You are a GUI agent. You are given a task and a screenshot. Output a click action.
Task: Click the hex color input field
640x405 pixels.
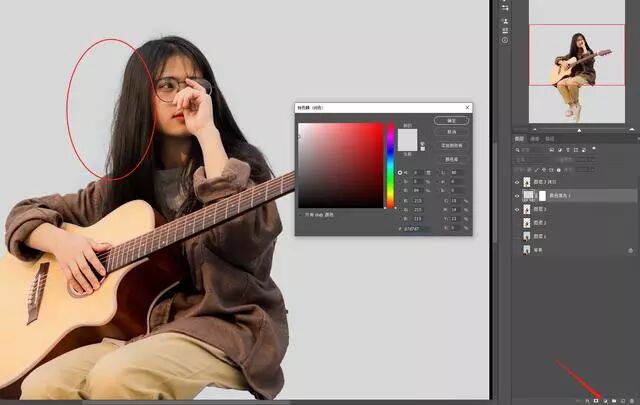[416, 229]
